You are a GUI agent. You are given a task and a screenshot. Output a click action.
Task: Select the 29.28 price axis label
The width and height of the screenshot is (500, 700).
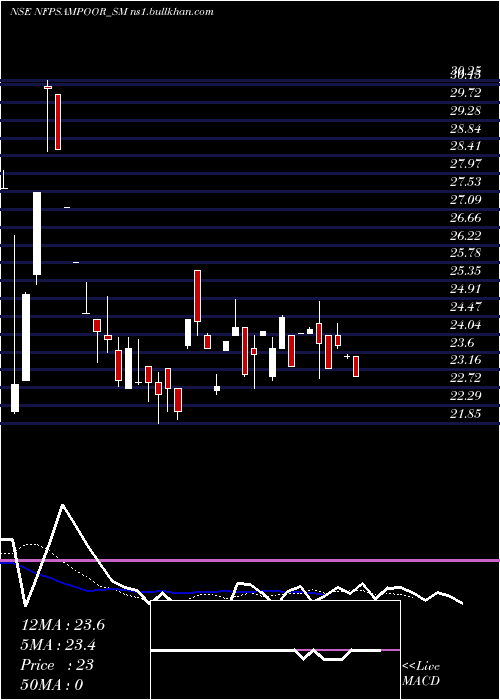tap(466, 111)
